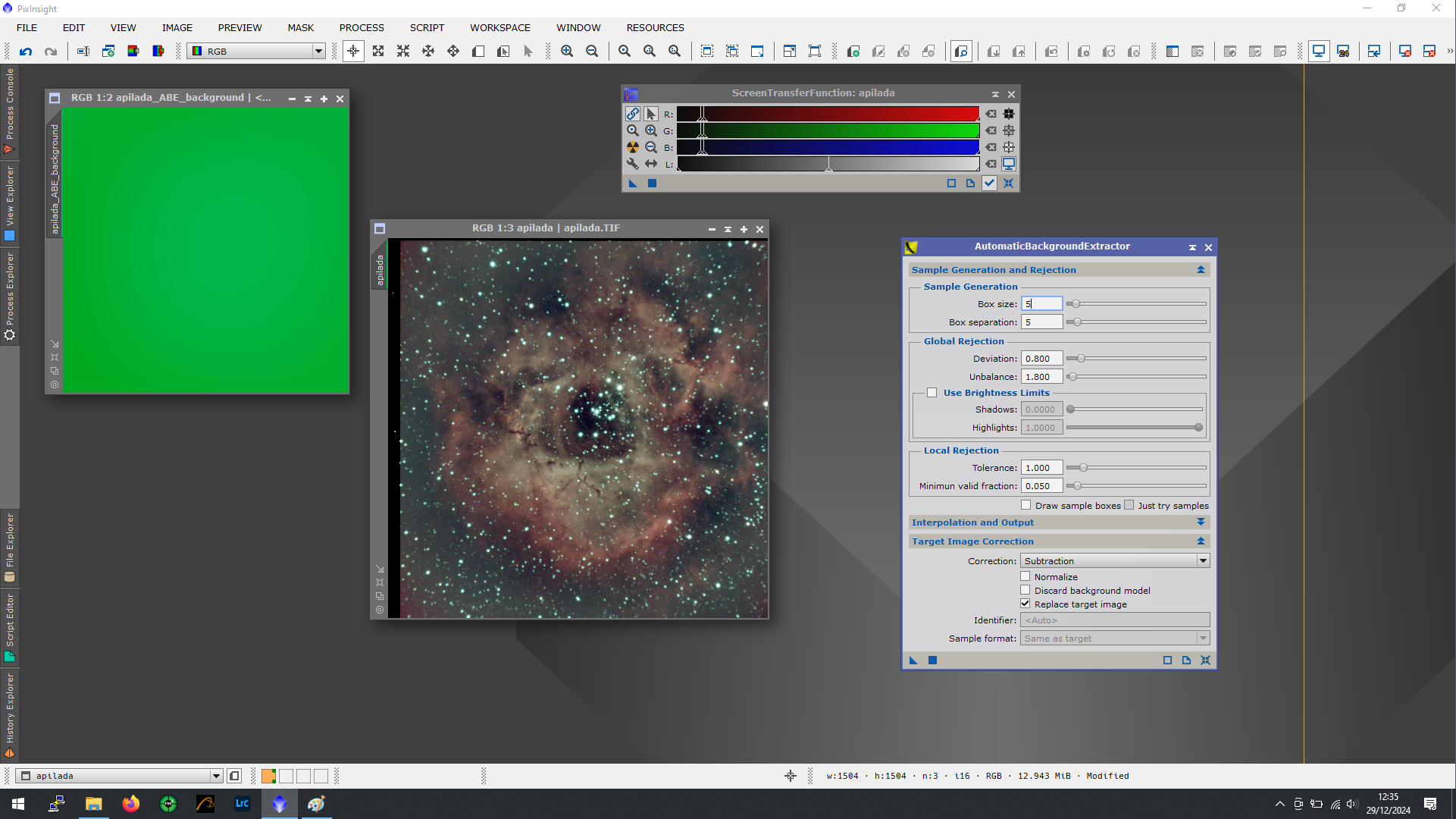This screenshot has width=1456, height=819.
Task: Select the Zoom Out magnifier in the main toolbar
Action: (592, 52)
